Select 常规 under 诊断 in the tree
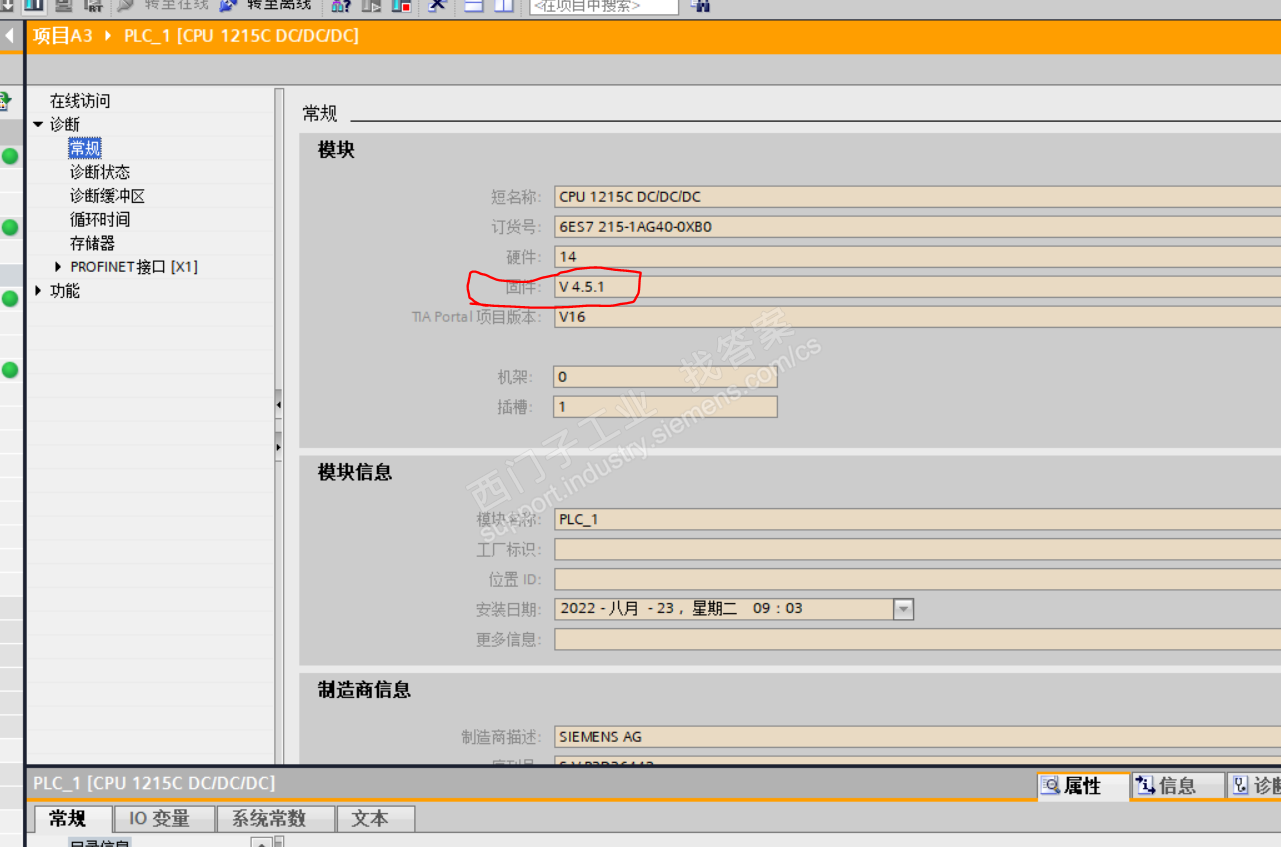 click(85, 149)
